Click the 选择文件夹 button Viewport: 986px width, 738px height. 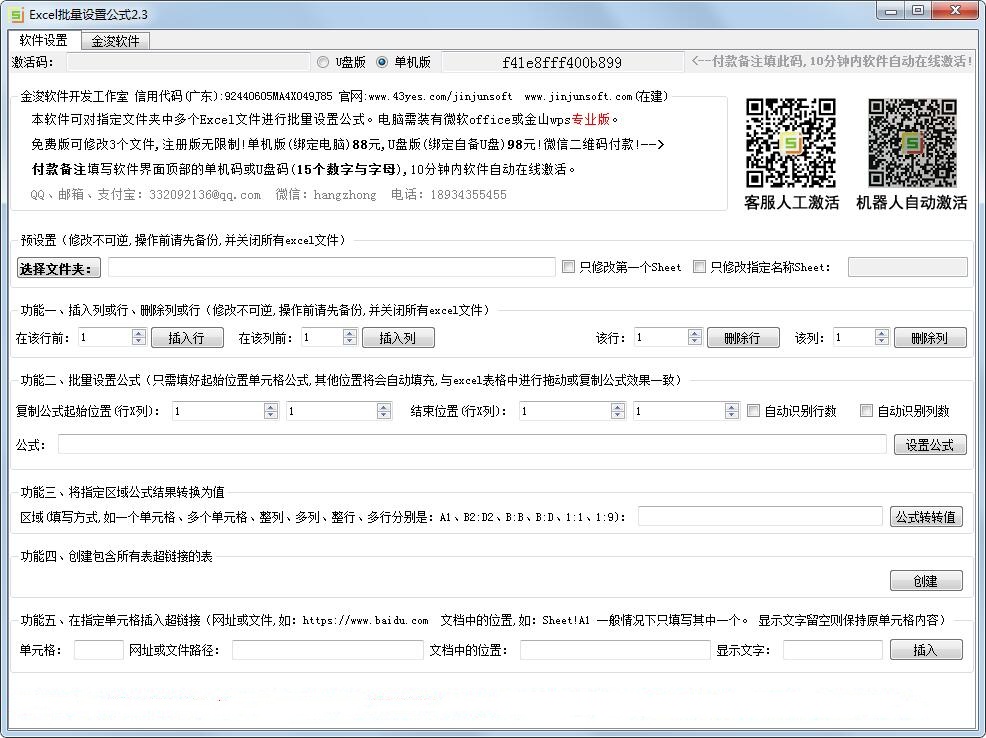(58, 268)
